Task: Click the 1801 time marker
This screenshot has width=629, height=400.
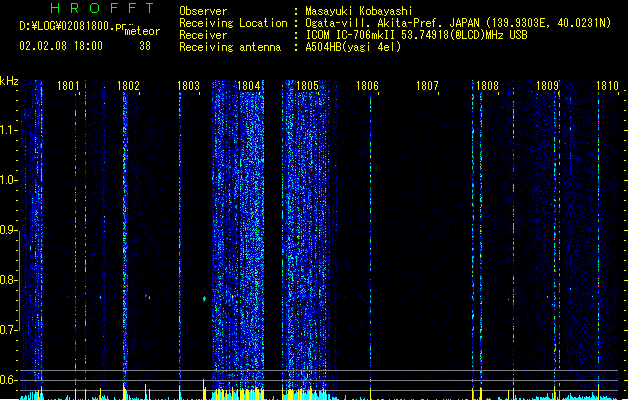Action: pos(68,86)
